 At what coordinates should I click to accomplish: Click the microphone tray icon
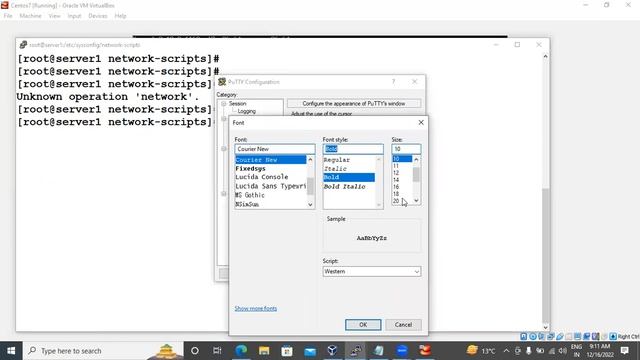coord(529,351)
